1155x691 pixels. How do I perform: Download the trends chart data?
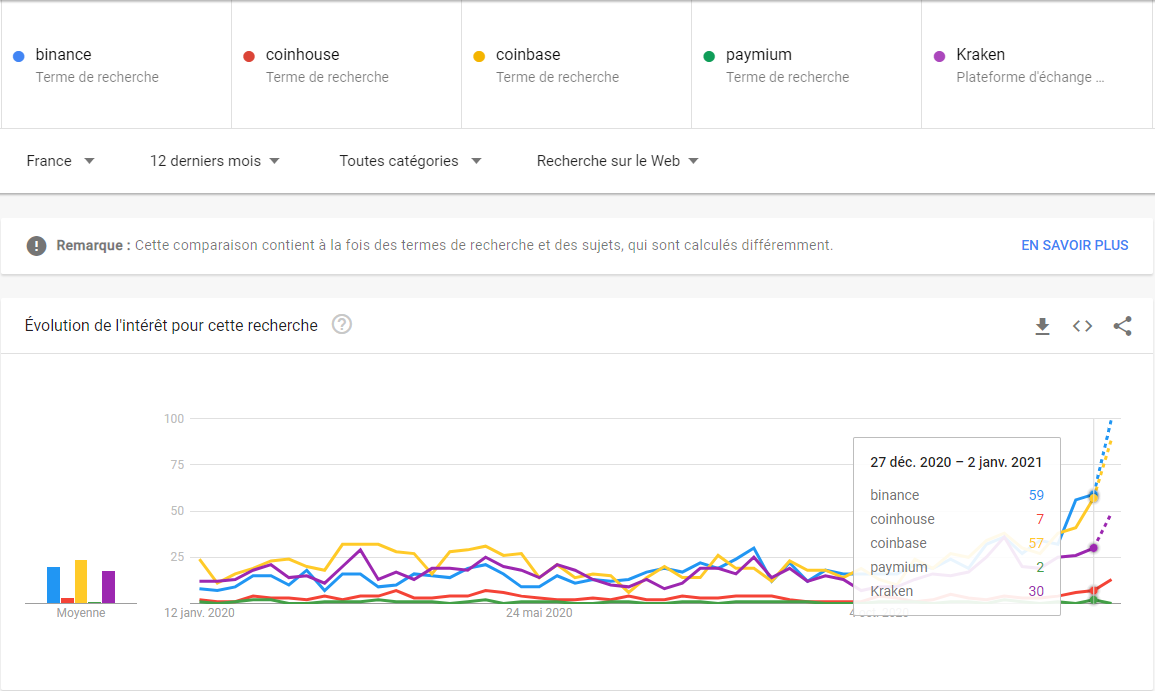tap(1042, 326)
